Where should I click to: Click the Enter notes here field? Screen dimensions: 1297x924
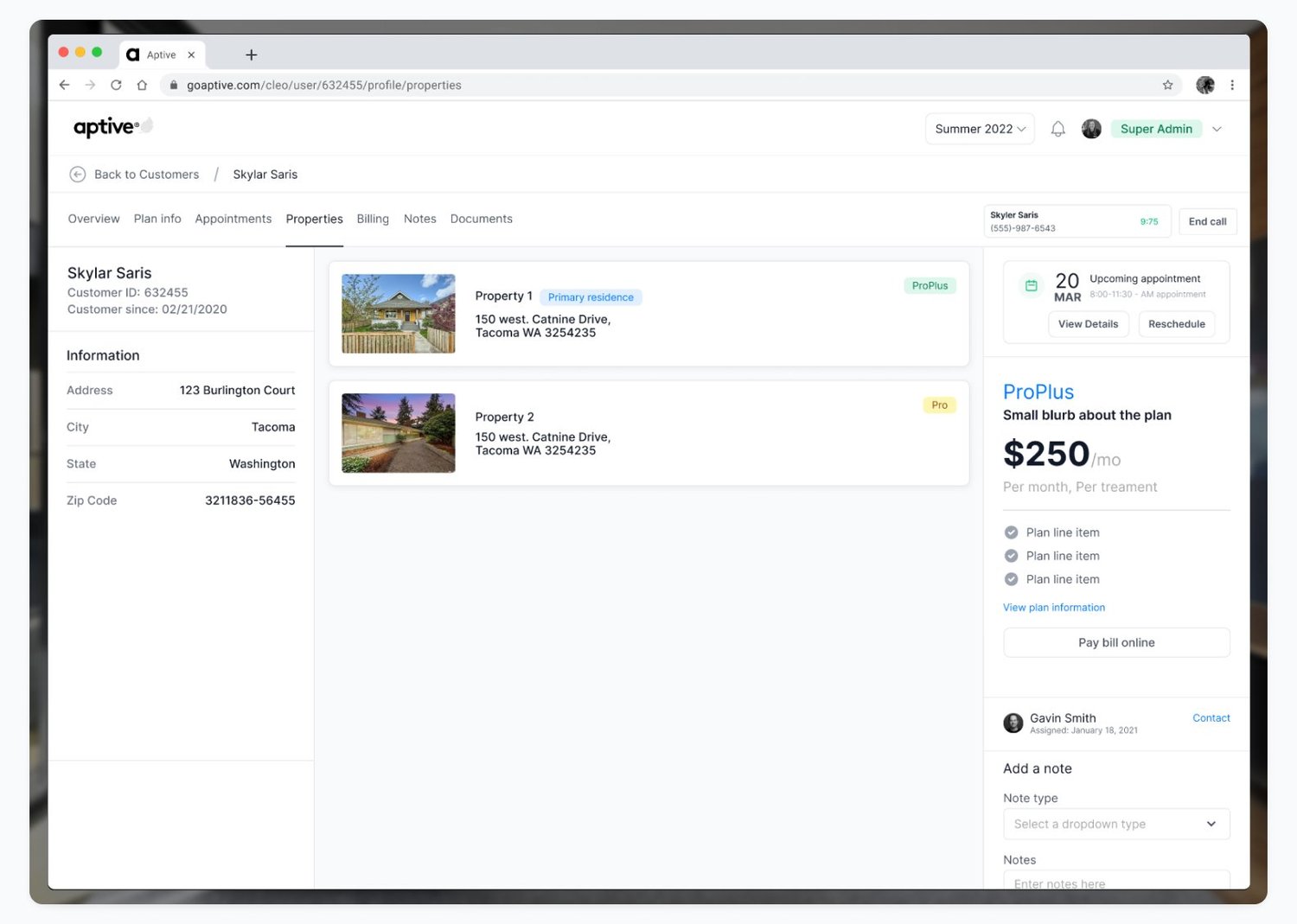tap(1116, 880)
